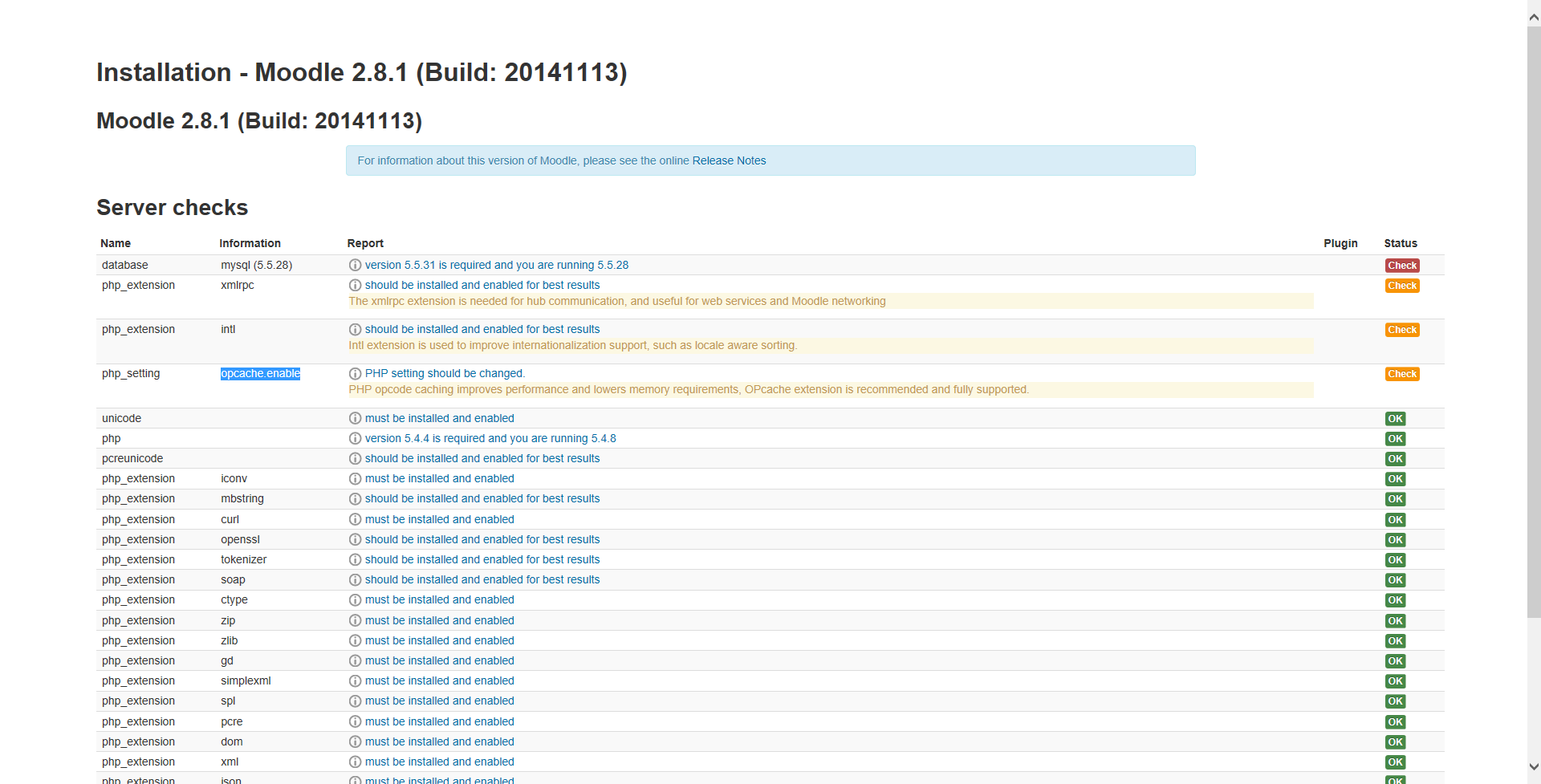Open the Release Notes link

[729, 160]
